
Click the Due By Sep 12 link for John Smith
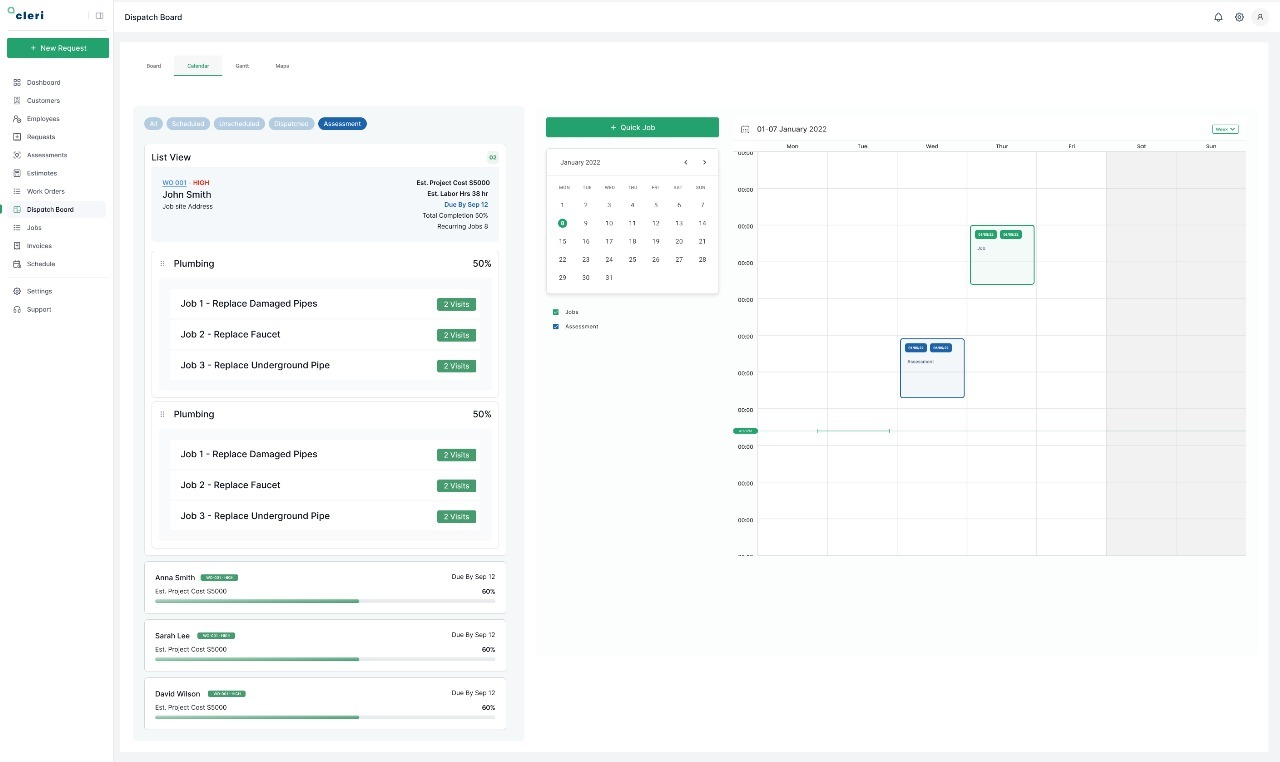(x=466, y=205)
